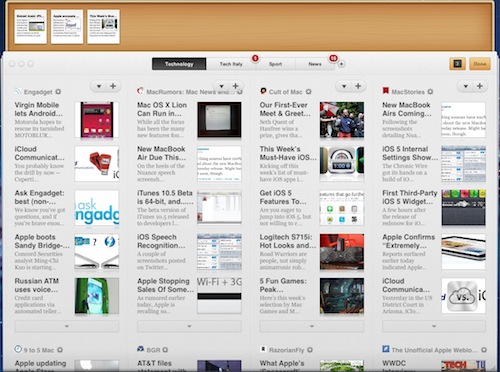Open '5 Fun Games: Peak...' headline

(283, 285)
